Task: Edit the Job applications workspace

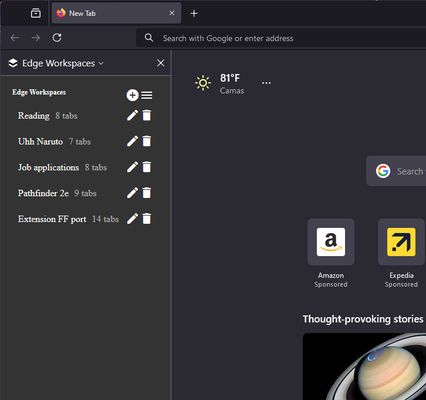Action: [132, 167]
